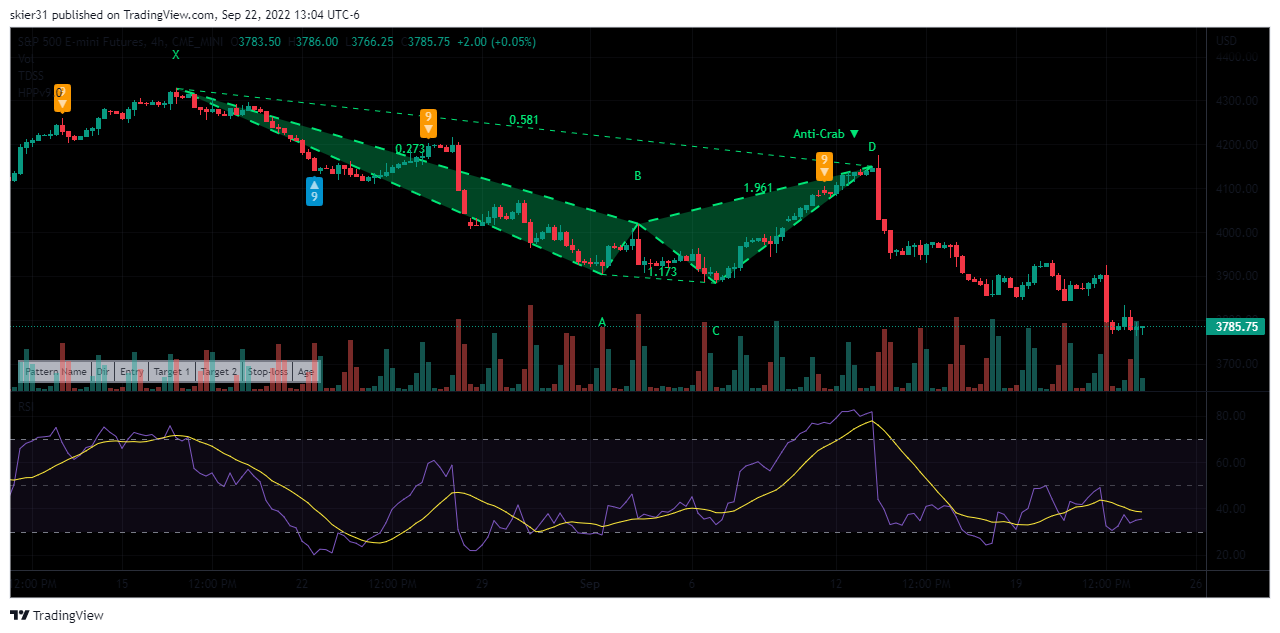Image resolution: width=1280 pixels, height=633 pixels.
Task: Click the 0.273 ratio label
Action: pyautogui.click(x=410, y=149)
